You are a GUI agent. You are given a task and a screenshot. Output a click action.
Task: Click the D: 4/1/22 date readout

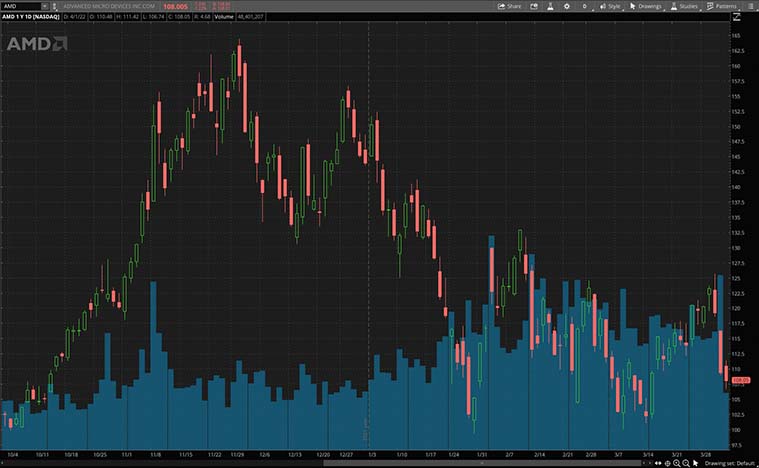point(75,16)
